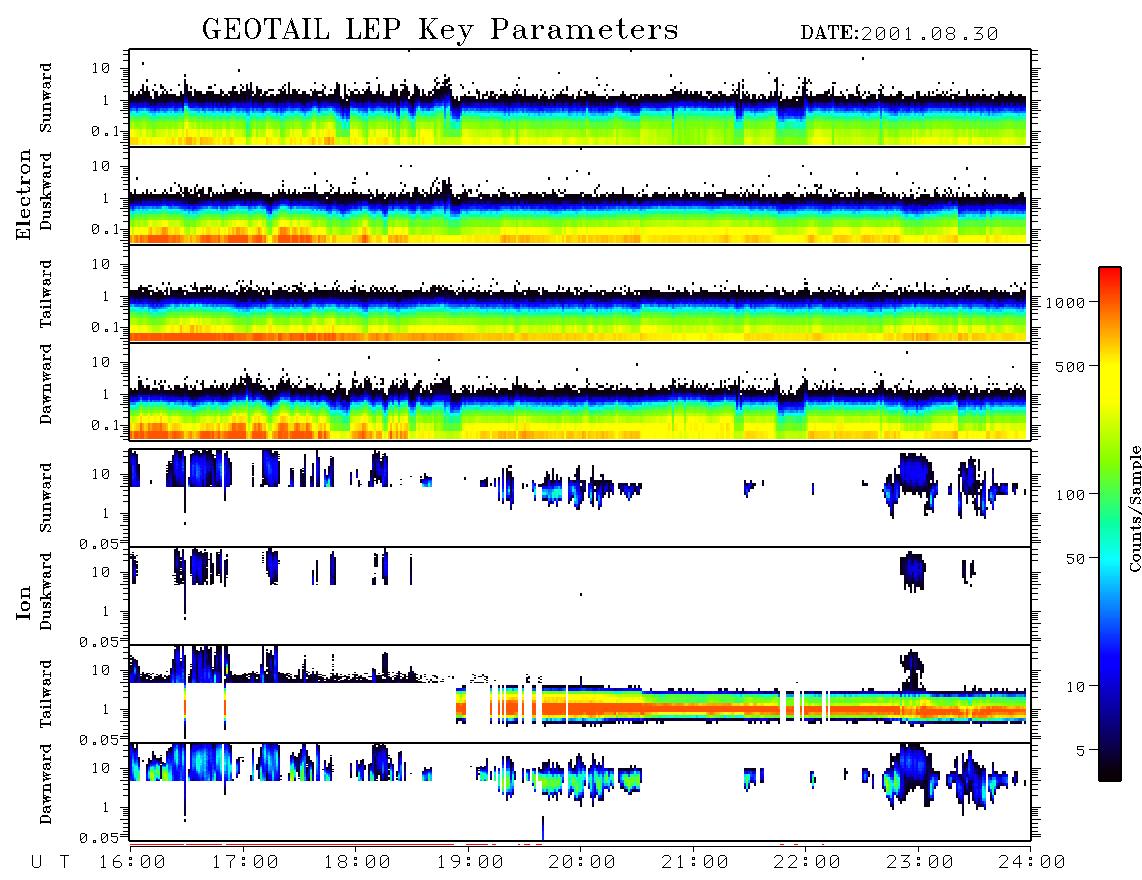Click the vertical "Electron" group label
The image size is (1142, 880).
(x=24, y=194)
